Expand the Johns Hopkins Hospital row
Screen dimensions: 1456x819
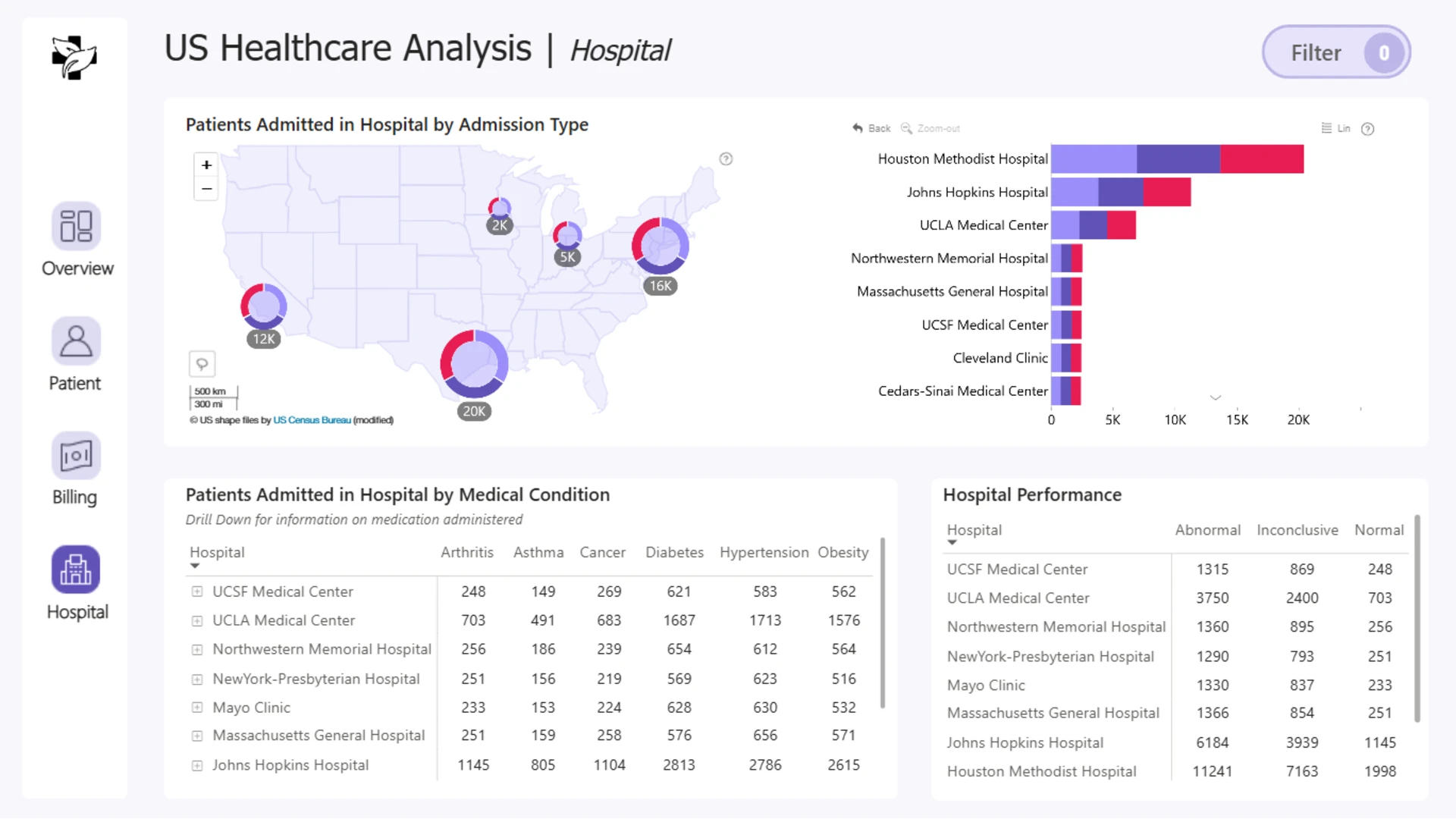click(x=197, y=765)
